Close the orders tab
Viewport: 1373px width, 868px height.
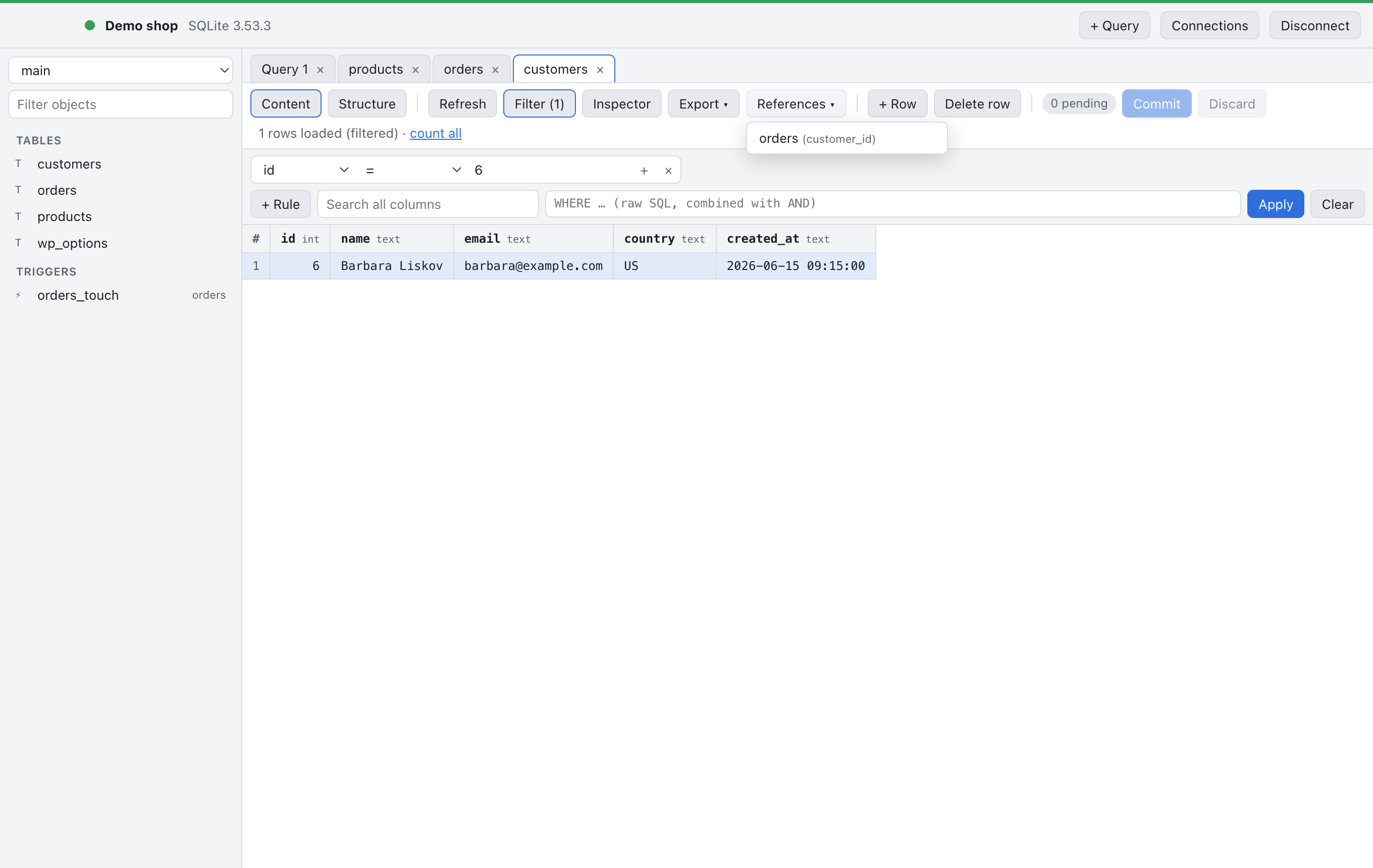pyautogui.click(x=496, y=70)
